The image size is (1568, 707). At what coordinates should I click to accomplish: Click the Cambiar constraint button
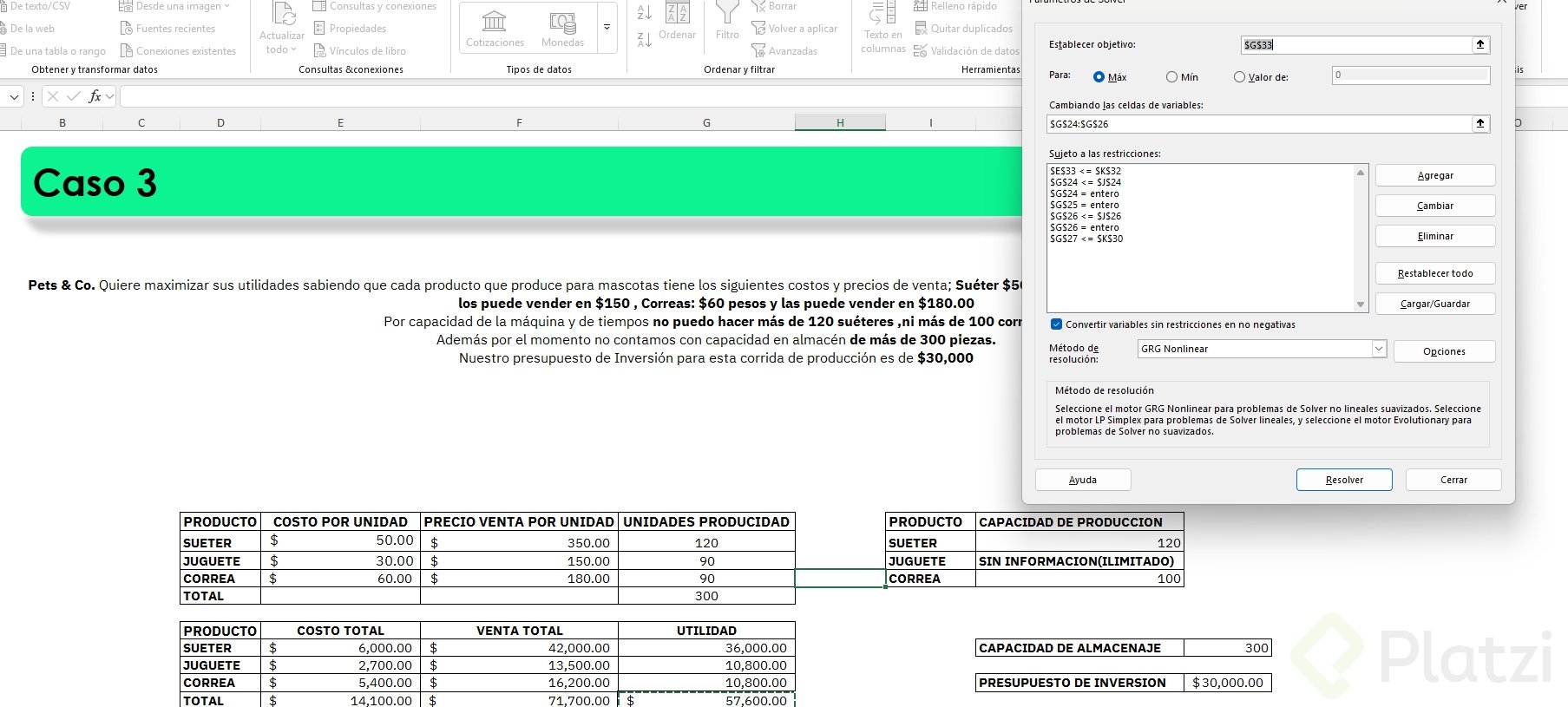[x=1435, y=206]
